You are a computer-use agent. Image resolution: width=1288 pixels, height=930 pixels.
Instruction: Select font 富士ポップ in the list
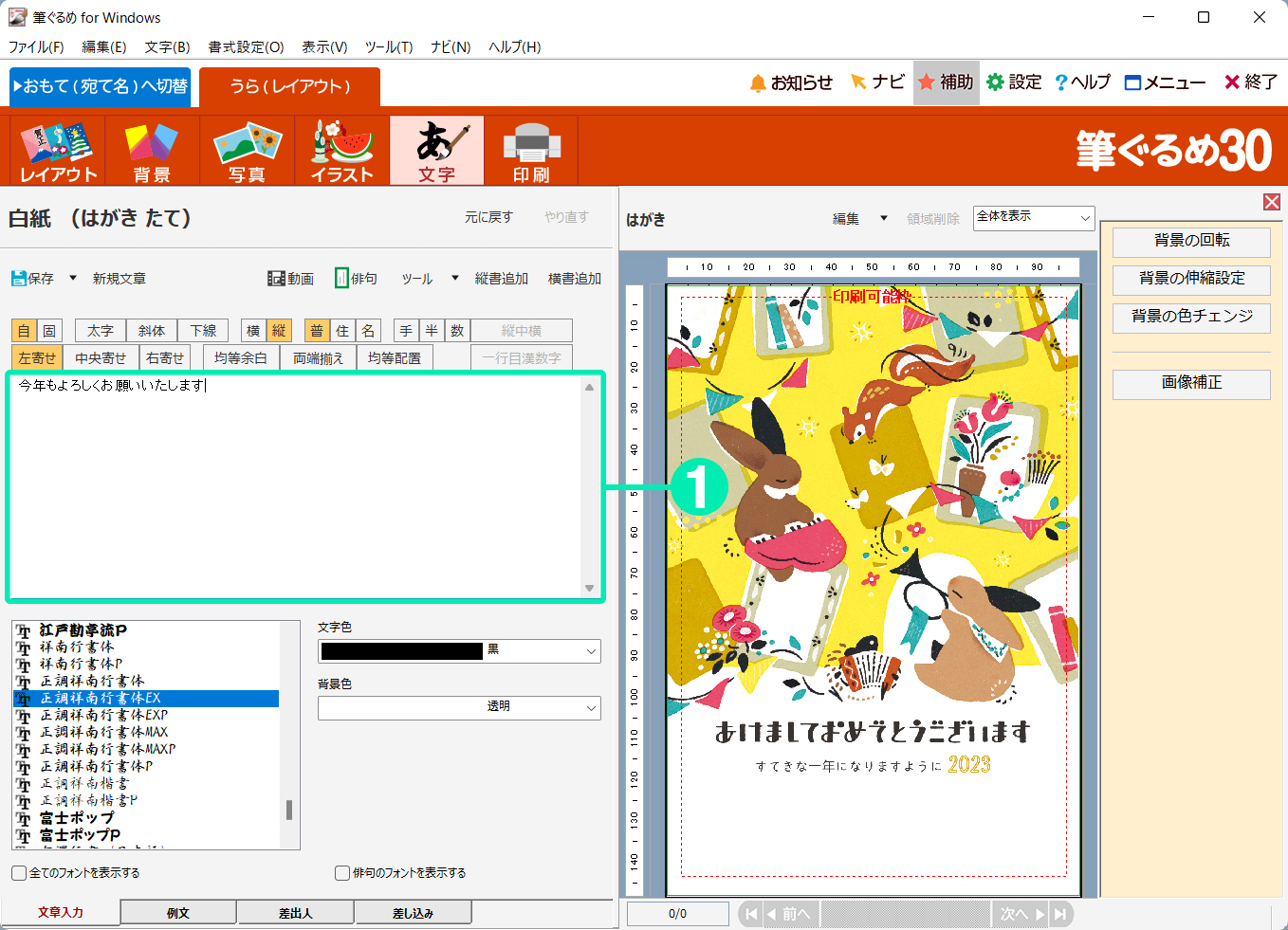tap(77, 818)
